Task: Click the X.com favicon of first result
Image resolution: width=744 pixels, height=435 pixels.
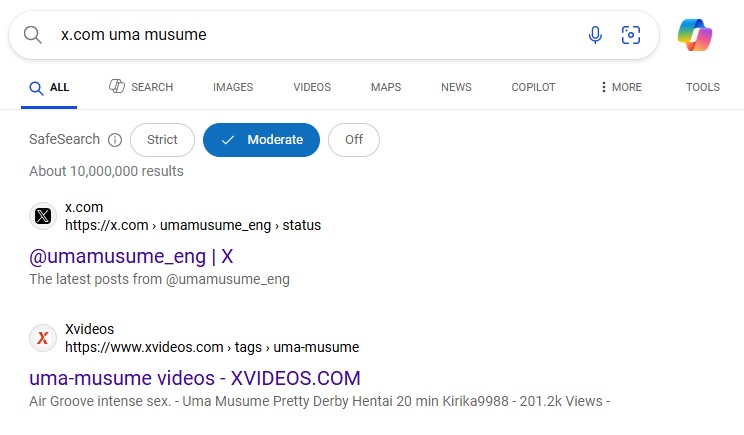Action: point(43,216)
